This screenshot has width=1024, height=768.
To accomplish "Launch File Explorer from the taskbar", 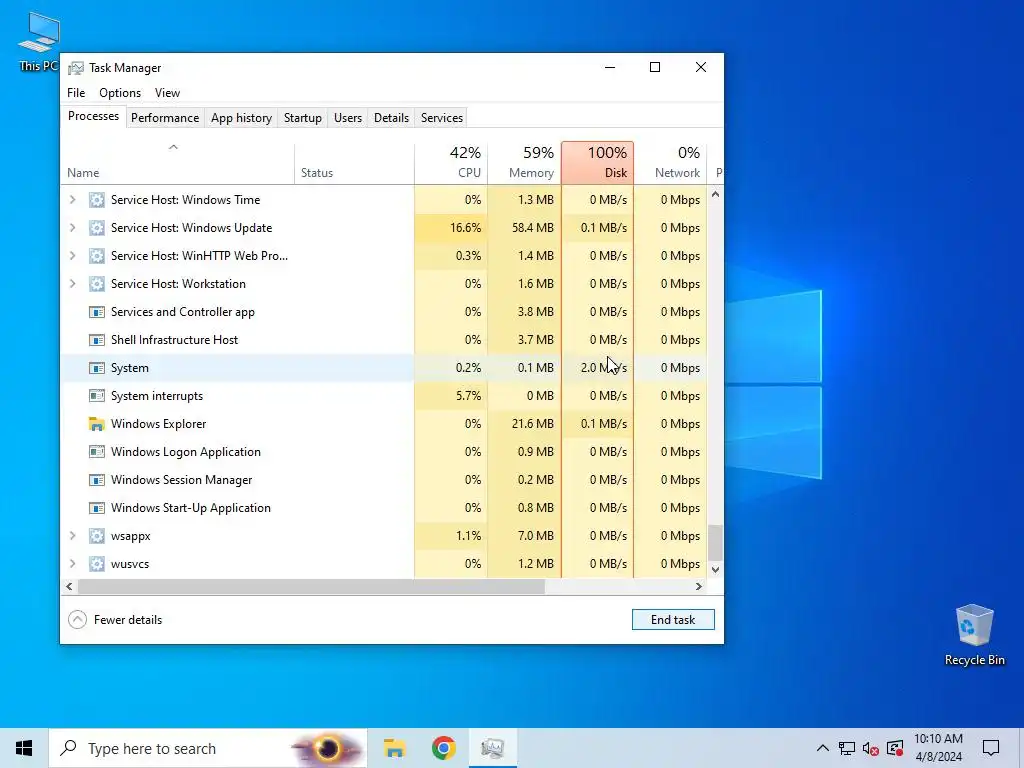I will coord(394,748).
